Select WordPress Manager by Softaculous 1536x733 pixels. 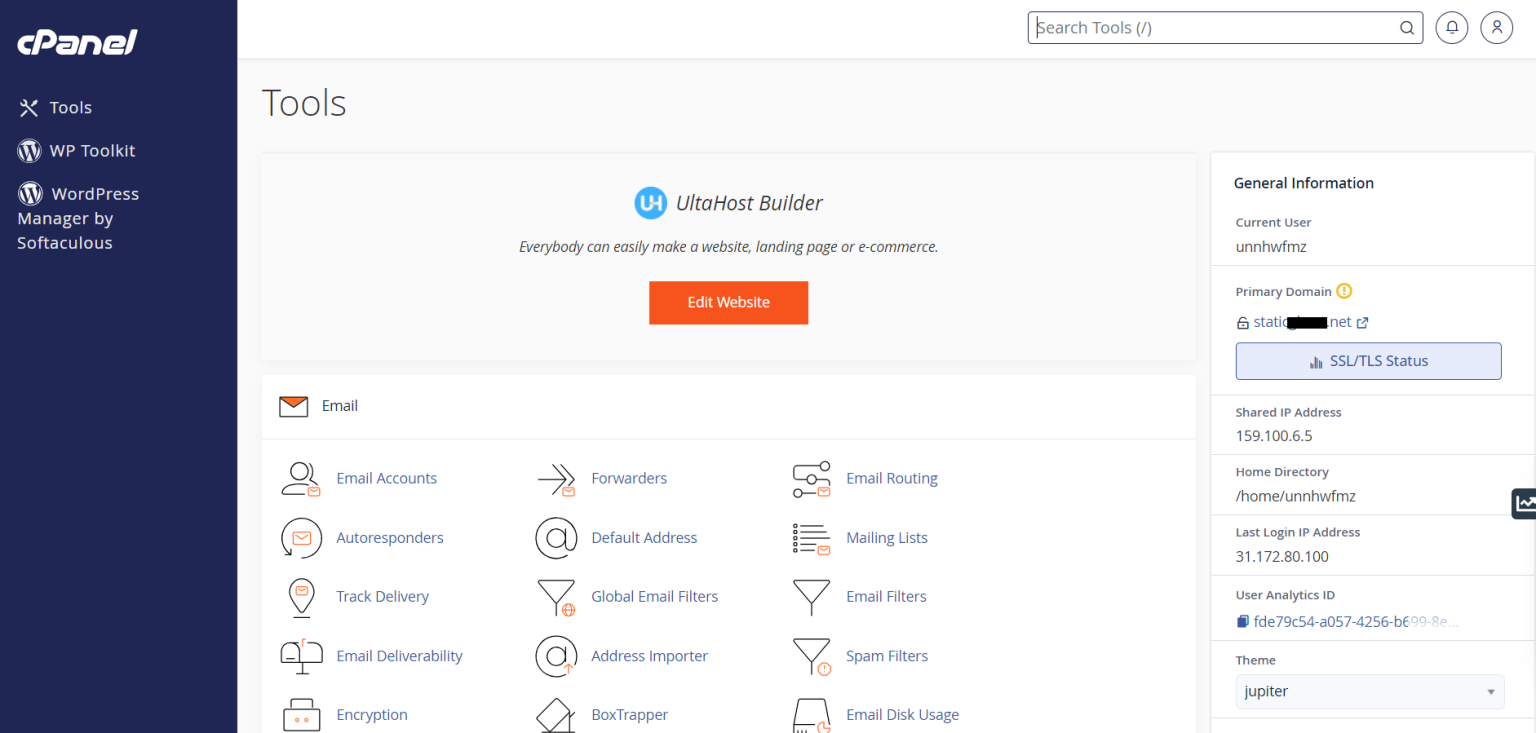click(78, 218)
